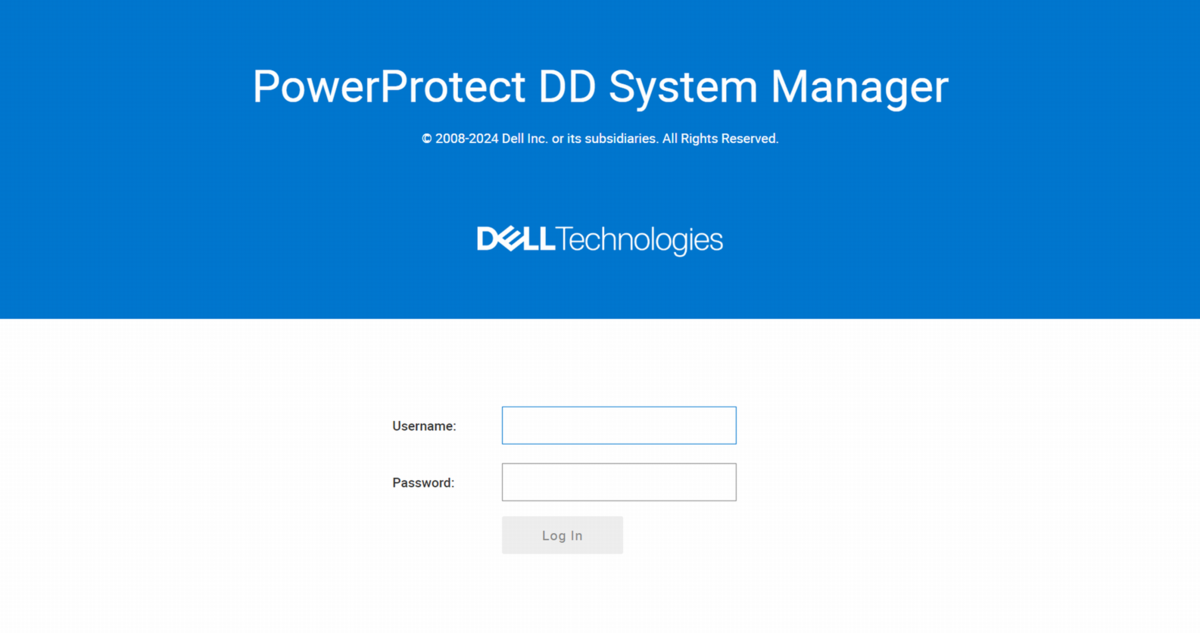Click the Username: label
Screen dimensions: 1200x633
pos(424,426)
